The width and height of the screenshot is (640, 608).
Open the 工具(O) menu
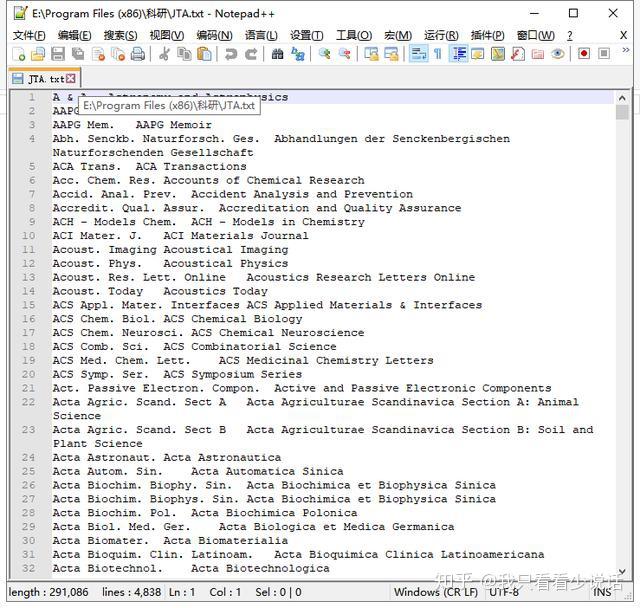354,36
